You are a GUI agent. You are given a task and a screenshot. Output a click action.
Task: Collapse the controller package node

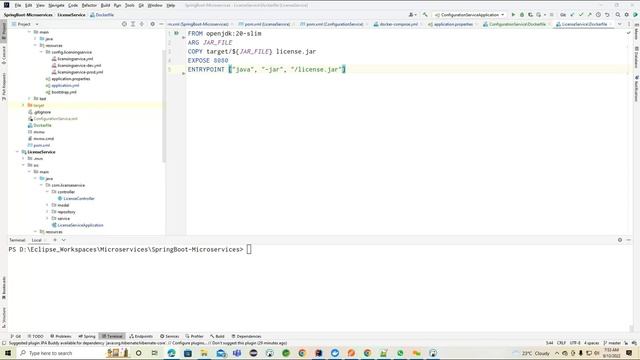(47, 192)
